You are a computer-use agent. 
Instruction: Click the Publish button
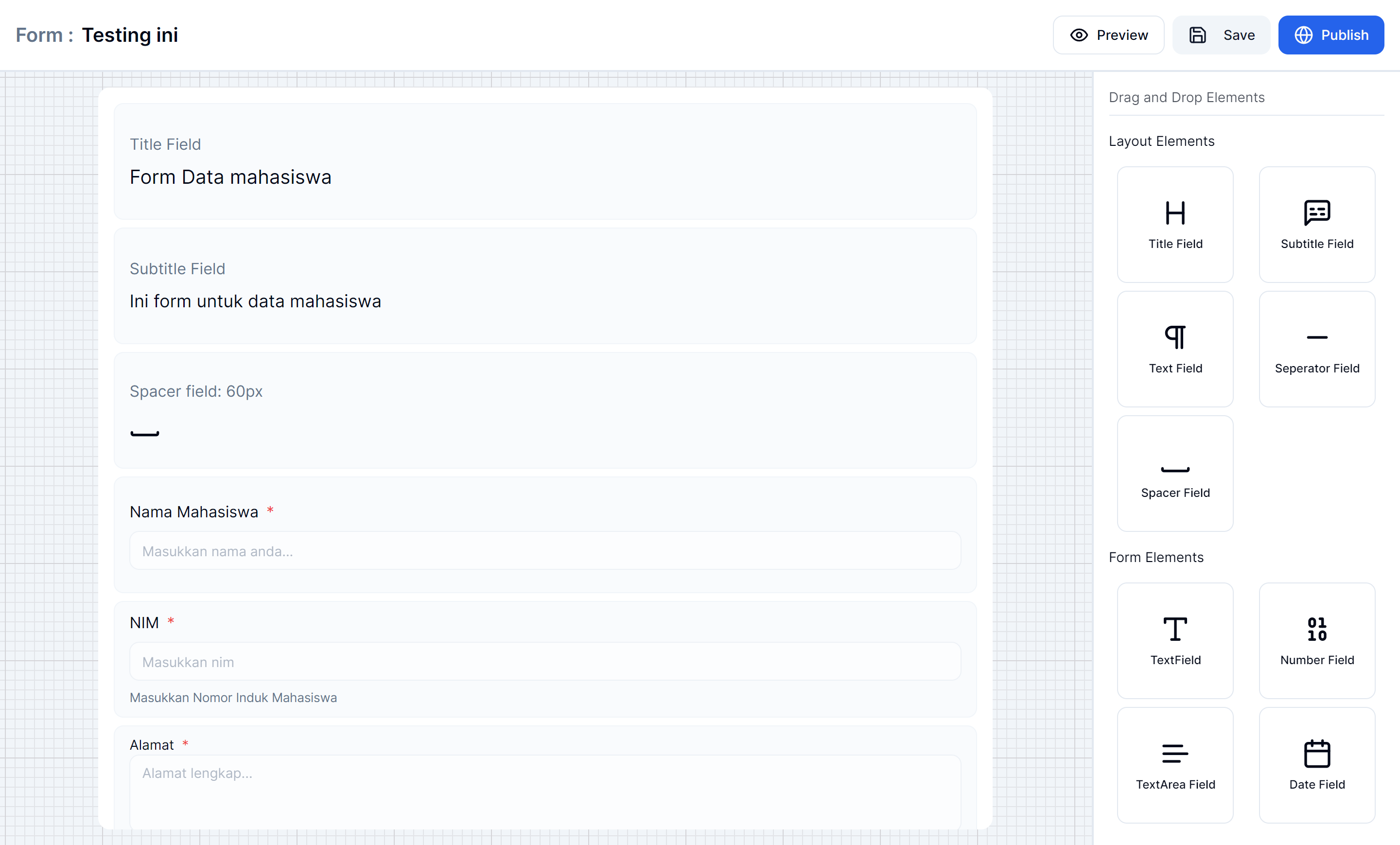click(1333, 36)
